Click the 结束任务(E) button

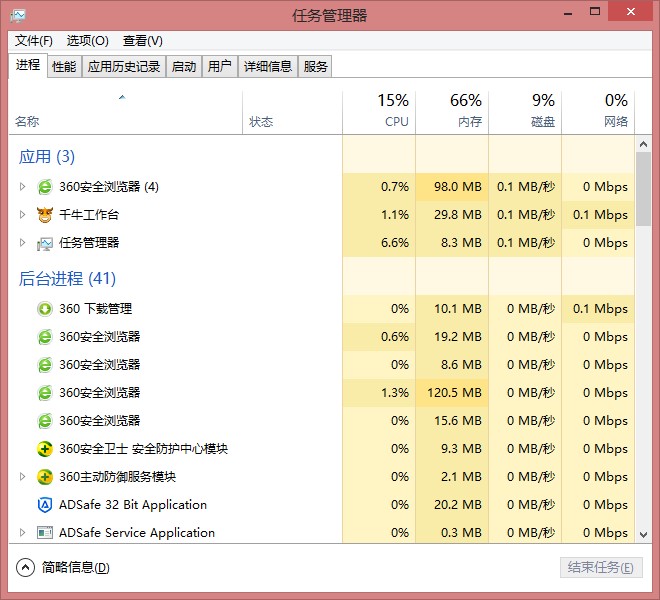(601, 568)
